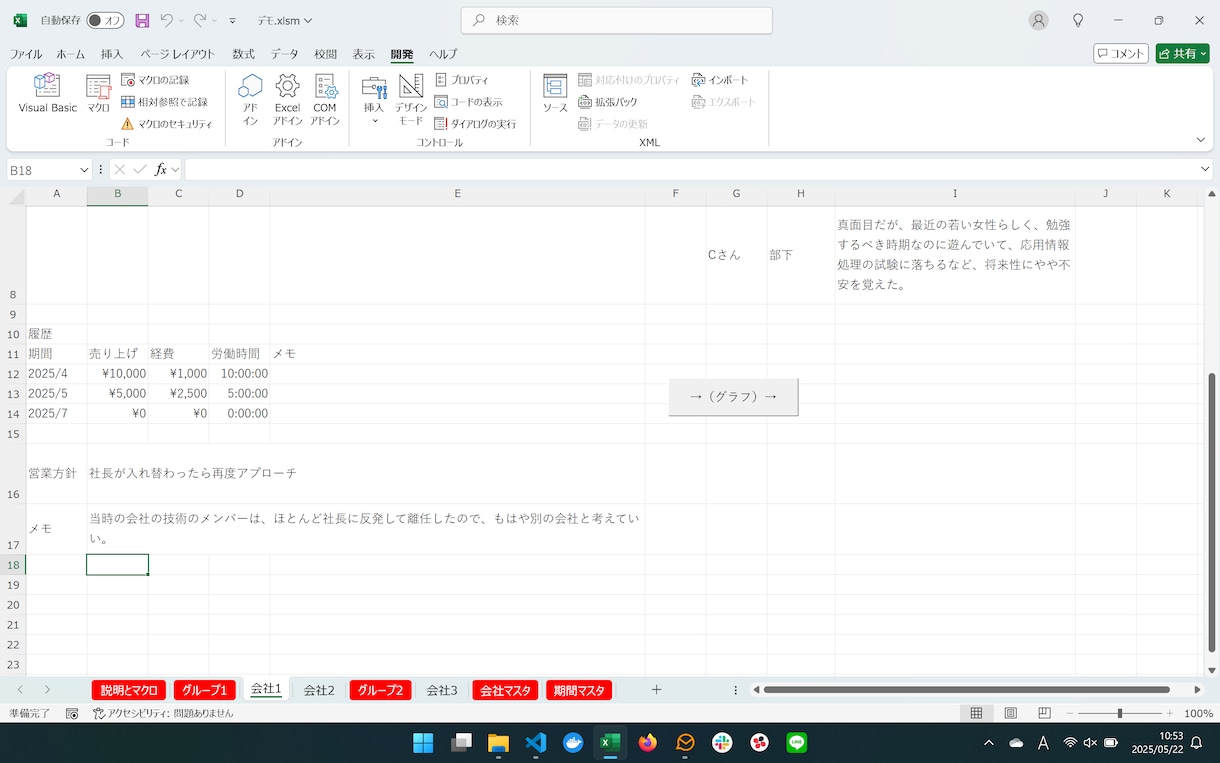Open the ヘルプ tab
1220x763 pixels.
click(443, 54)
